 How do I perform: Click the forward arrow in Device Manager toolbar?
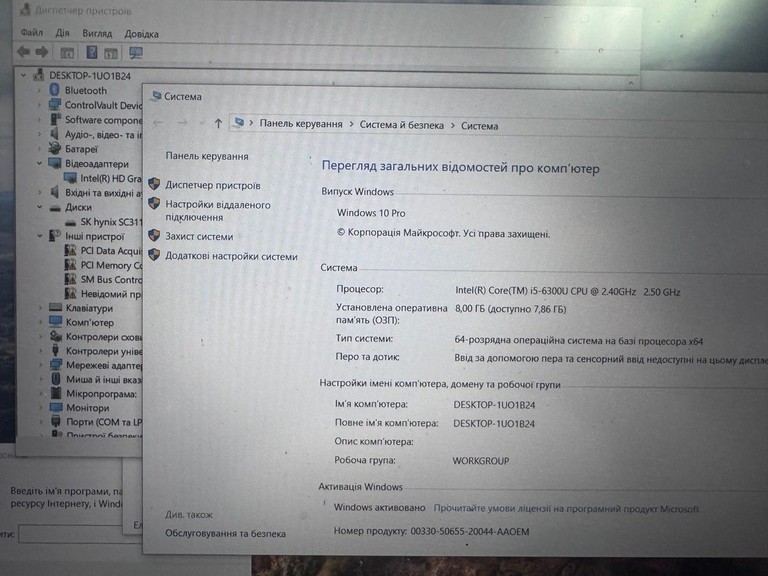(42, 51)
